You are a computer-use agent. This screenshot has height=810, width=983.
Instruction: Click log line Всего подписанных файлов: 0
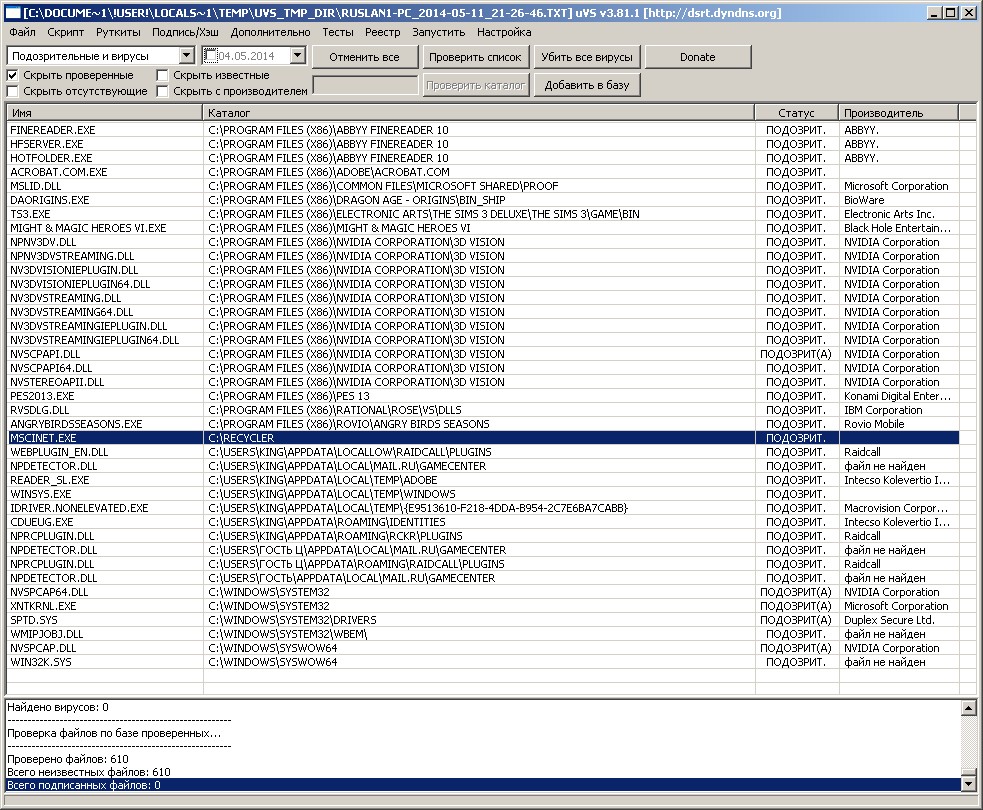pyautogui.click(x=483, y=786)
